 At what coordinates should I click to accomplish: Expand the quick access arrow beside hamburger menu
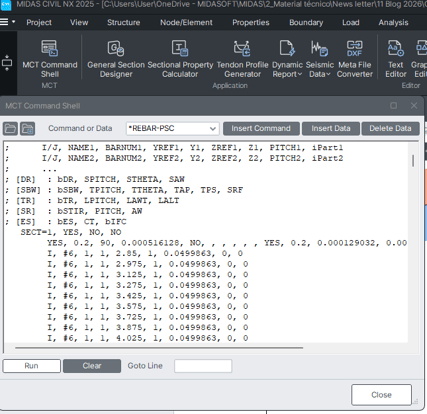[x=14, y=22]
